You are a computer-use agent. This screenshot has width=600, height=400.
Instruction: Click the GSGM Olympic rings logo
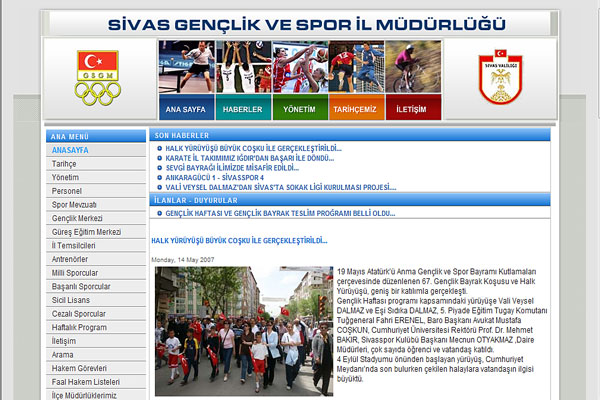pyautogui.click(x=98, y=78)
